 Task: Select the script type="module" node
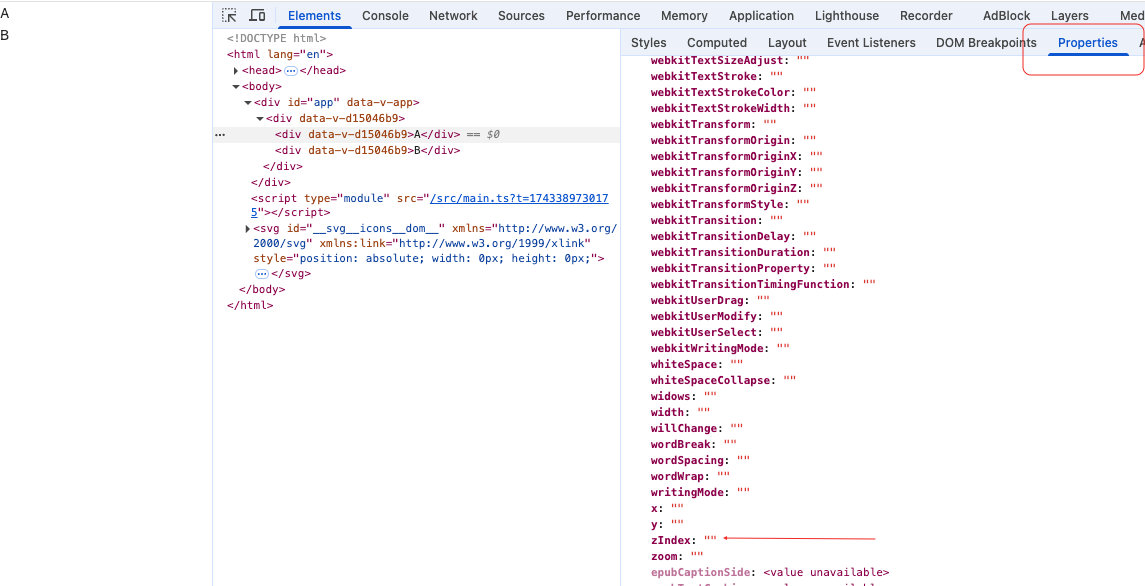tap(430, 205)
